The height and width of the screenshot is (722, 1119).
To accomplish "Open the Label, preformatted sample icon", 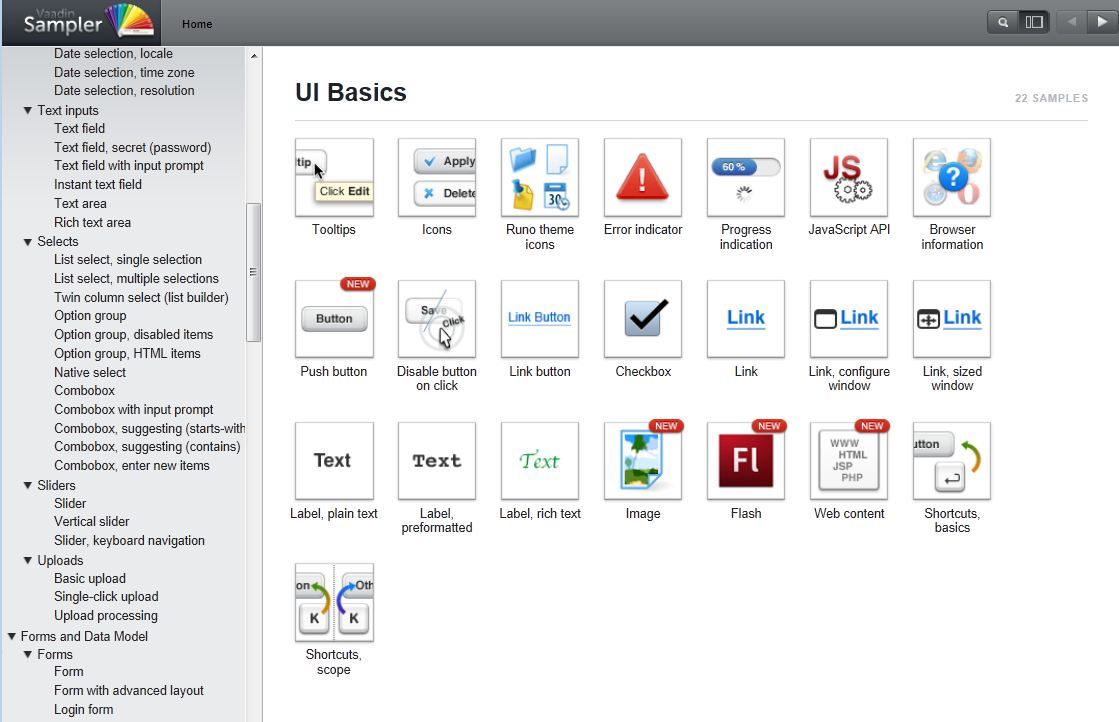I will [437, 461].
